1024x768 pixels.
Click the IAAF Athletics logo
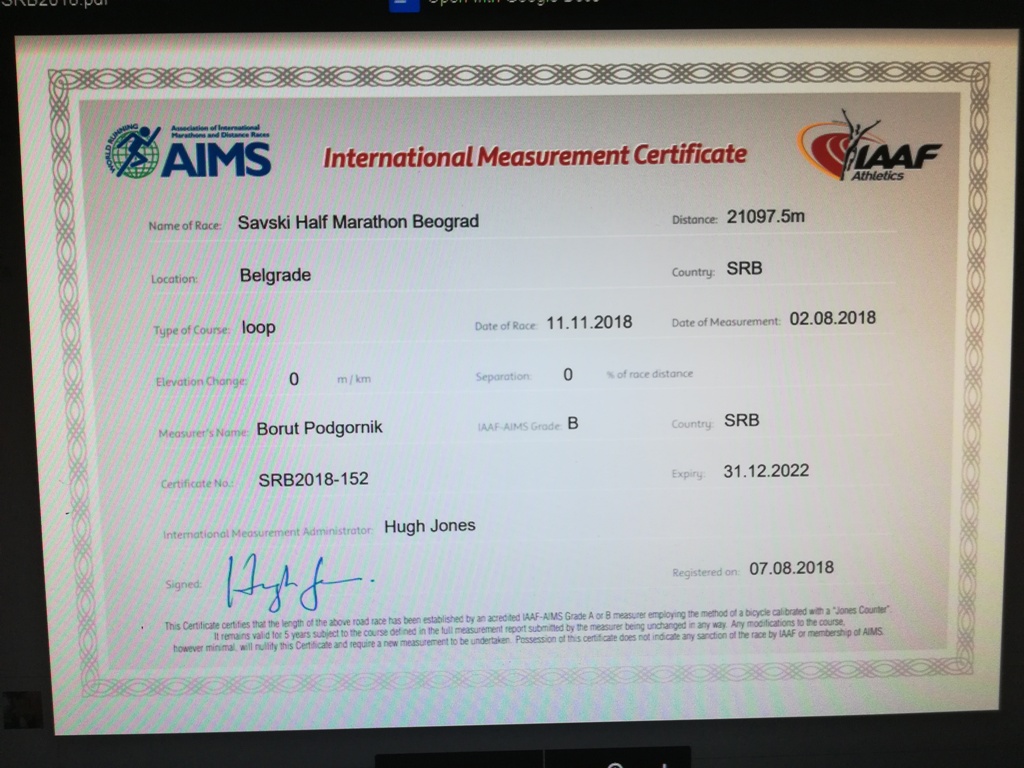[869, 146]
